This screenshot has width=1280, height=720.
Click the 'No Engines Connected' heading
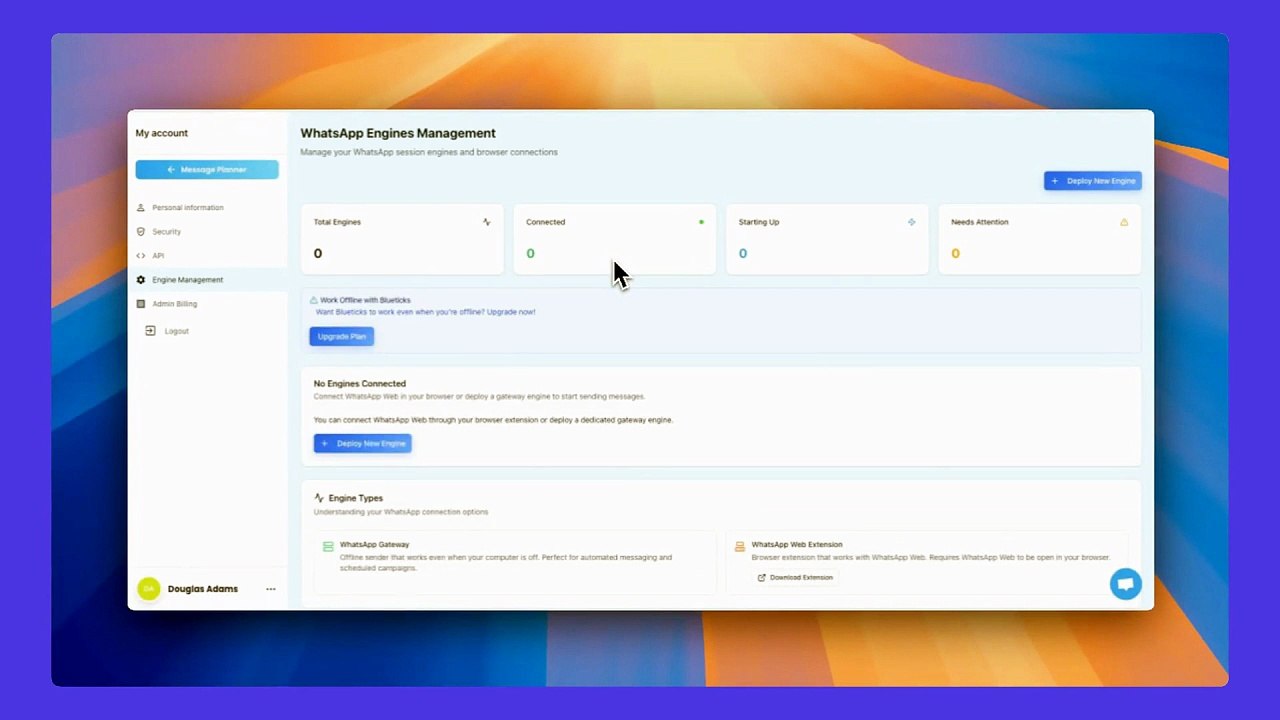(x=360, y=384)
